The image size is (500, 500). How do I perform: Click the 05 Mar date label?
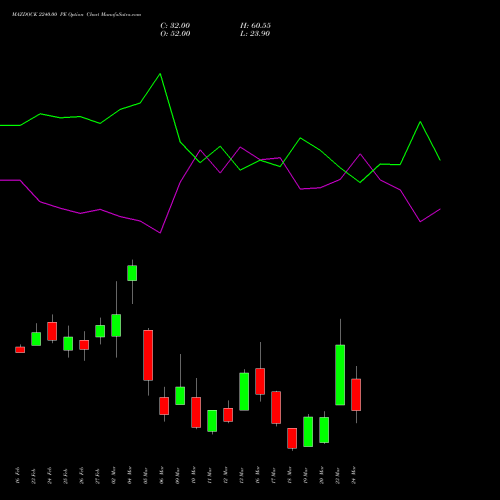(x=146, y=475)
